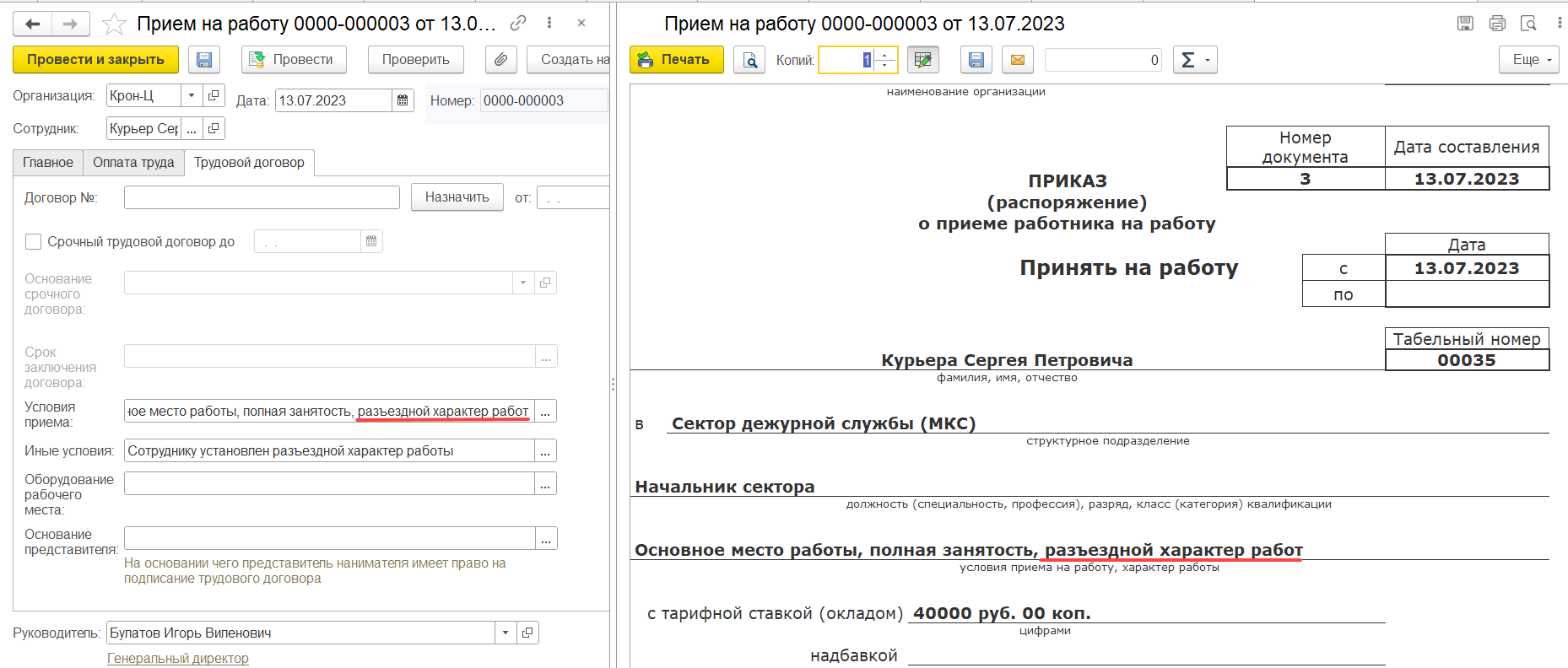
Task: Click the Копий number input
Action: pos(847,60)
